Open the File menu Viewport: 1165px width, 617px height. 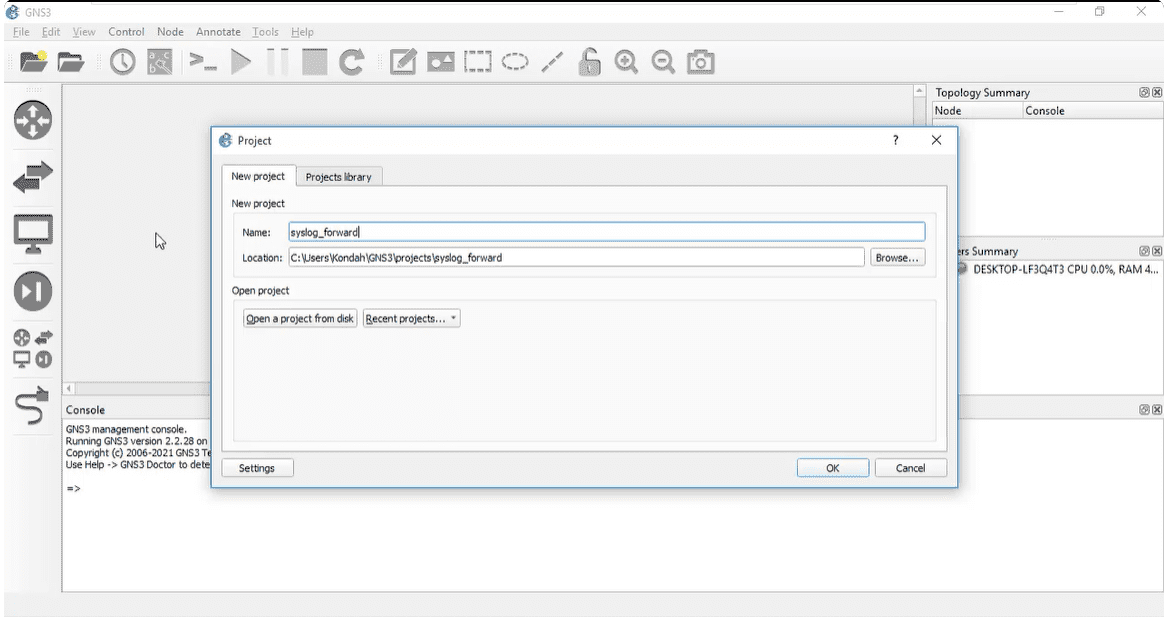21,32
